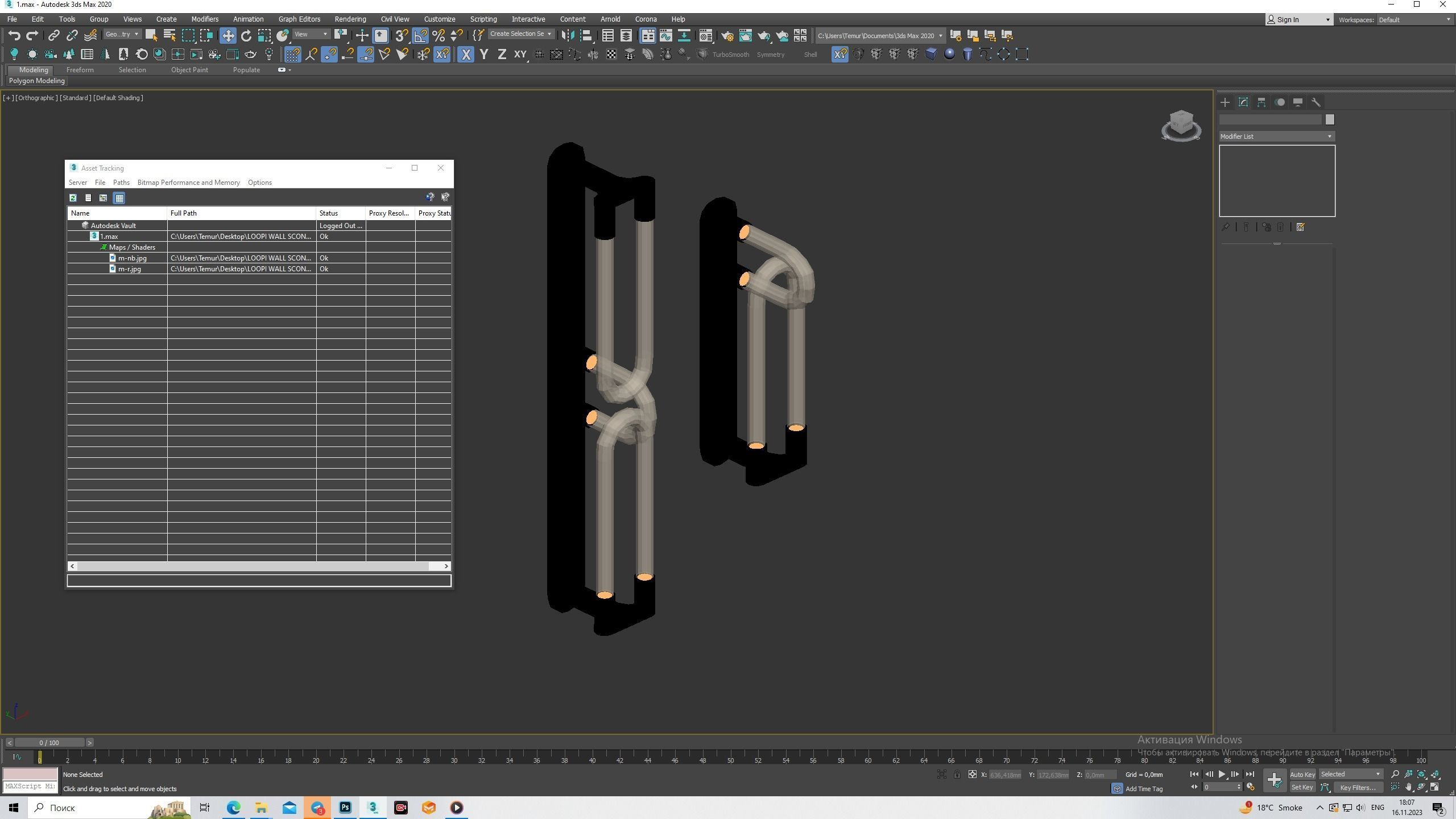The image size is (1456, 819).
Task: Restrict to Y axis constraint
Action: point(484,55)
